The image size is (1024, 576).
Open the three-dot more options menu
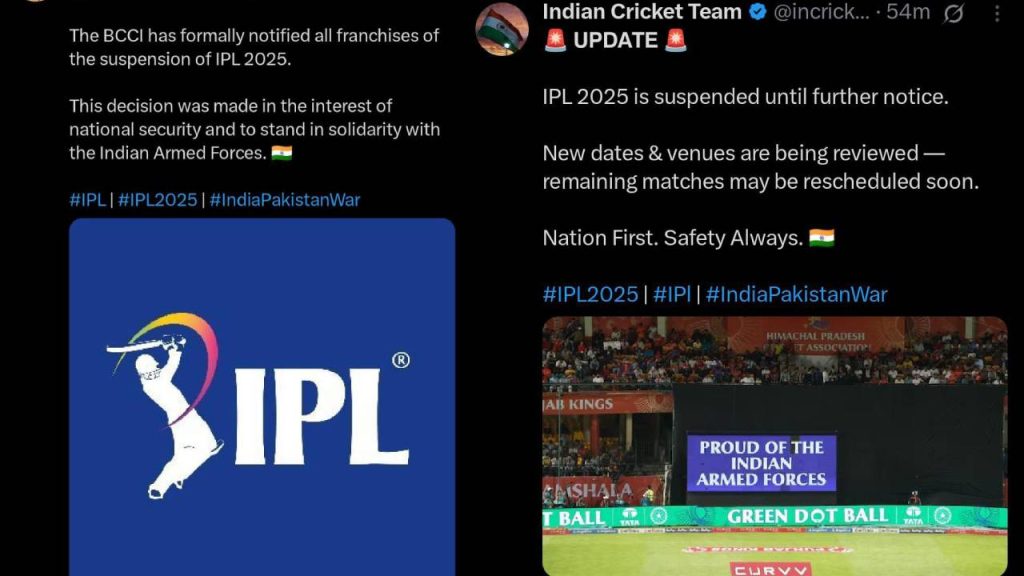point(997,13)
